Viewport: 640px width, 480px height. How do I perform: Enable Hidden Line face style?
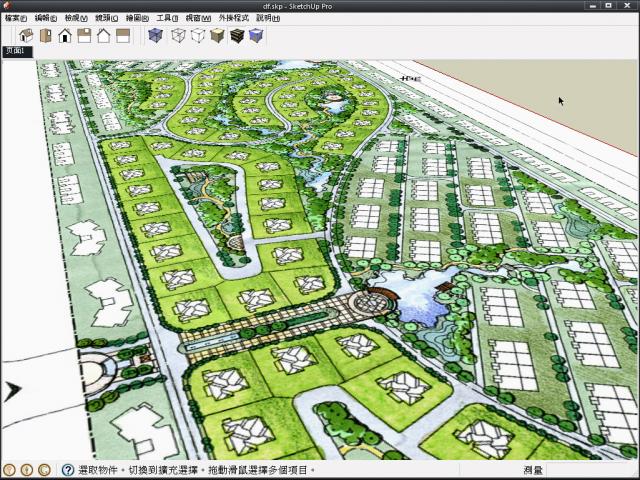click(x=198, y=36)
